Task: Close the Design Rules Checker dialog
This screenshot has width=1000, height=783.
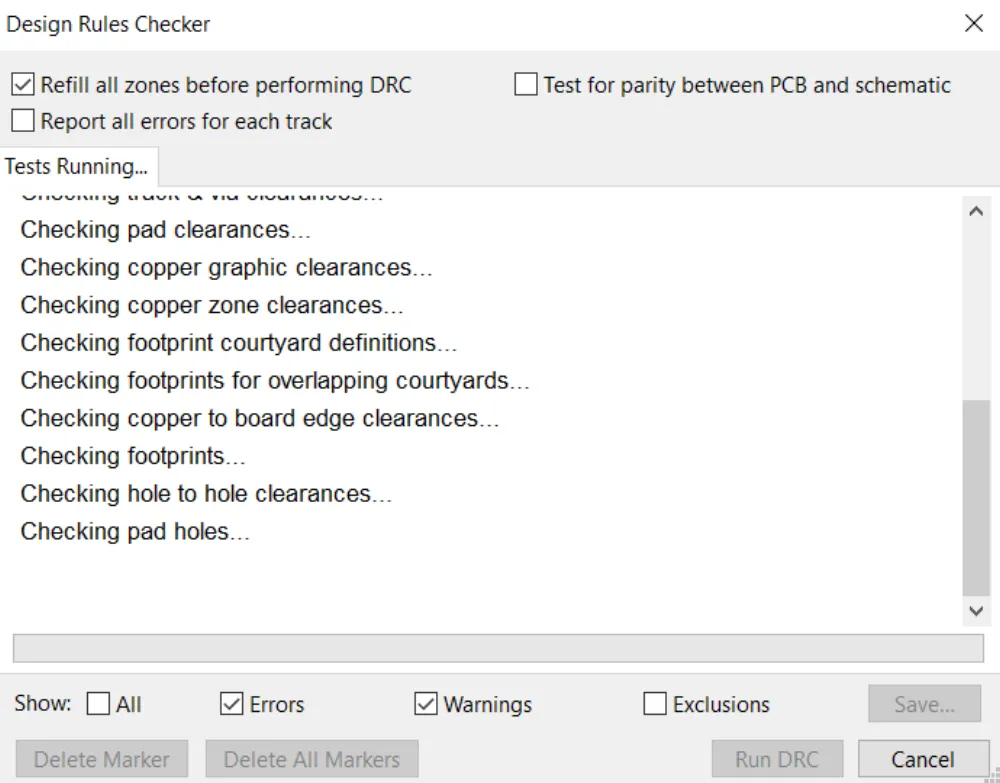Action: (x=973, y=24)
